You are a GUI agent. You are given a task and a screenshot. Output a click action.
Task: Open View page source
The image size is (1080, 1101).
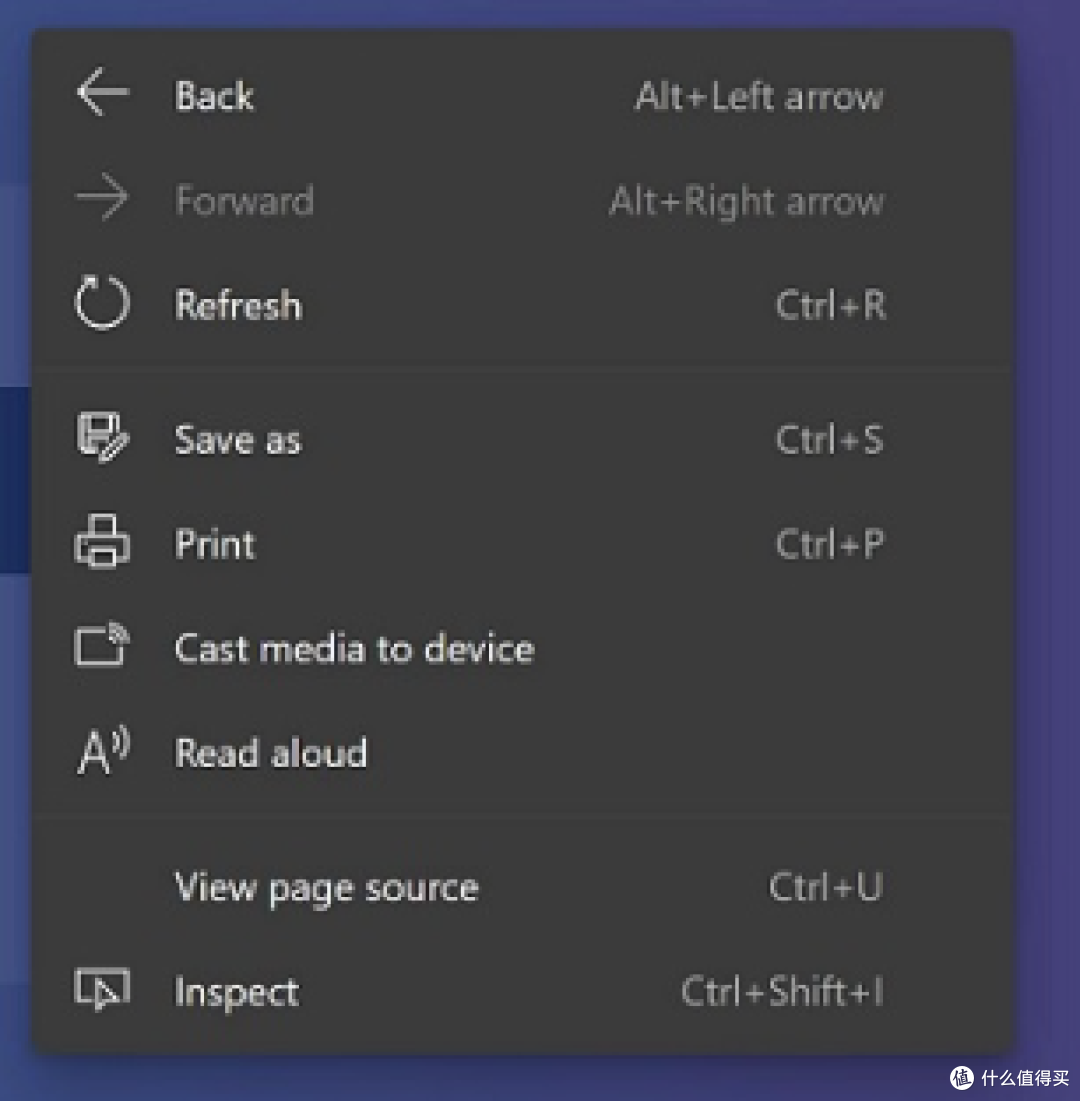(522, 887)
